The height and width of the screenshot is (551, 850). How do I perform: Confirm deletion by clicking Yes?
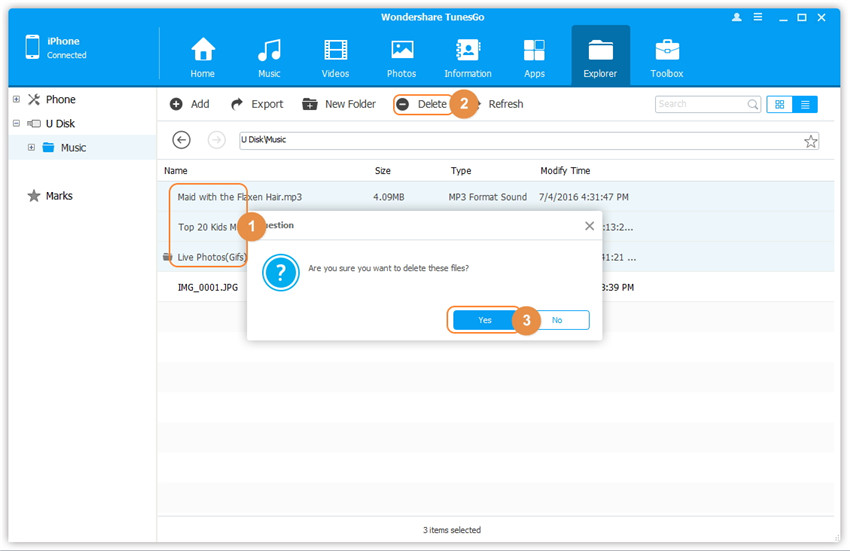[485, 320]
